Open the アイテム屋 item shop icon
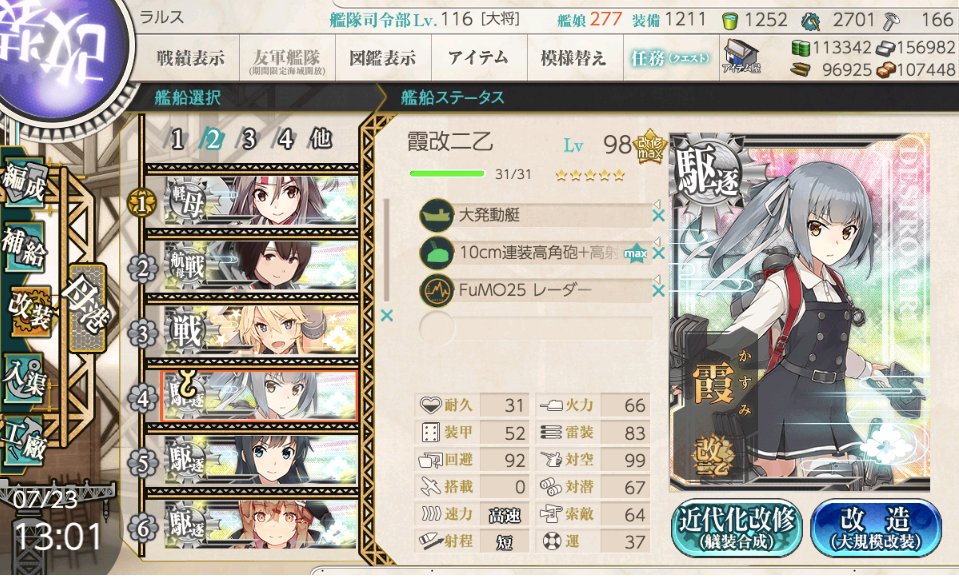The height and width of the screenshot is (579, 959). (x=741, y=56)
